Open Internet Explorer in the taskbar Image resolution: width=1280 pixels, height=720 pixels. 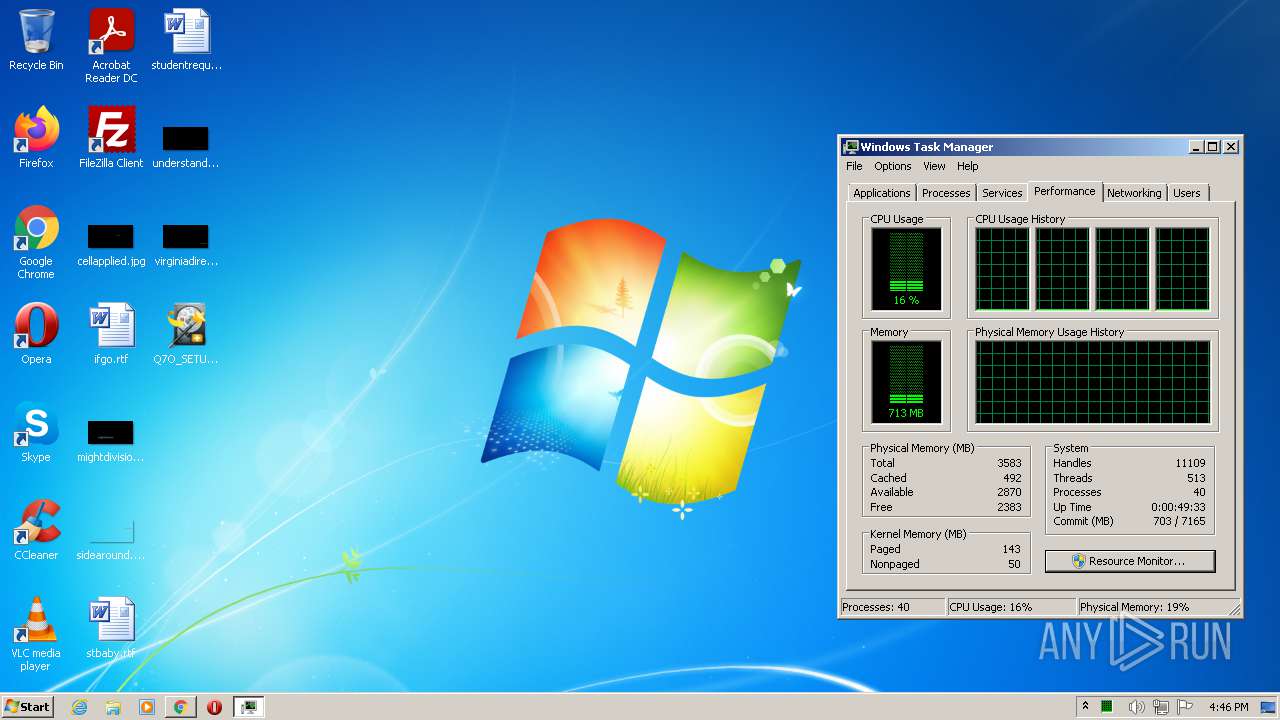pyautogui.click(x=79, y=707)
